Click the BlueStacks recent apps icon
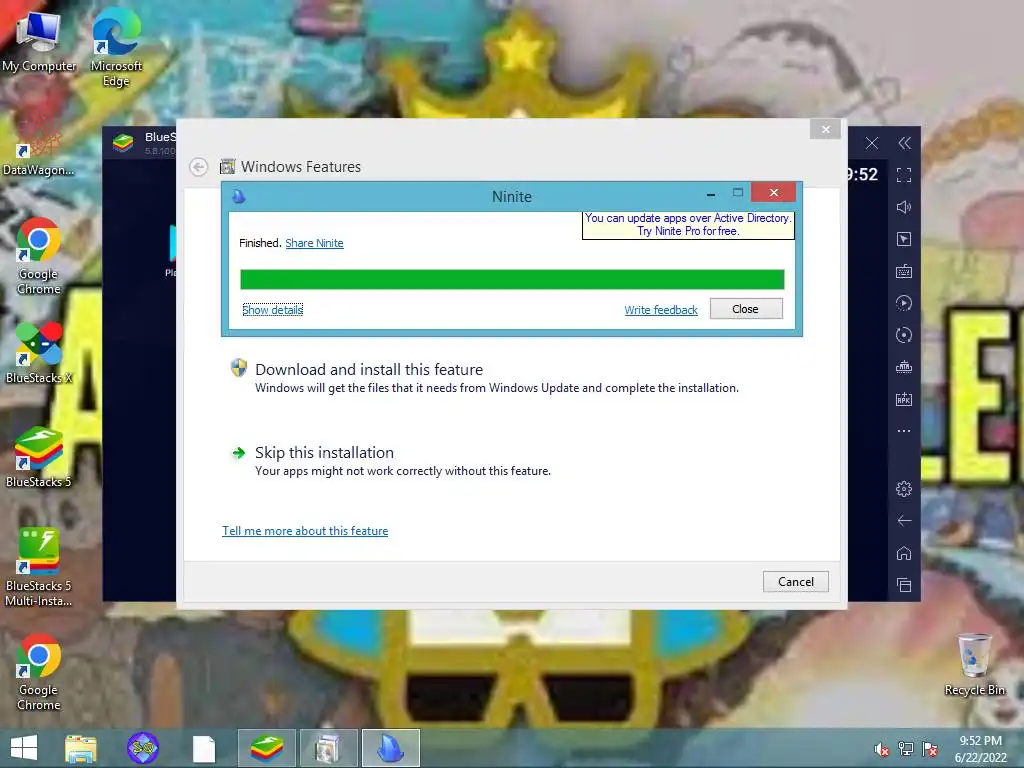 click(x=904, y=585)
